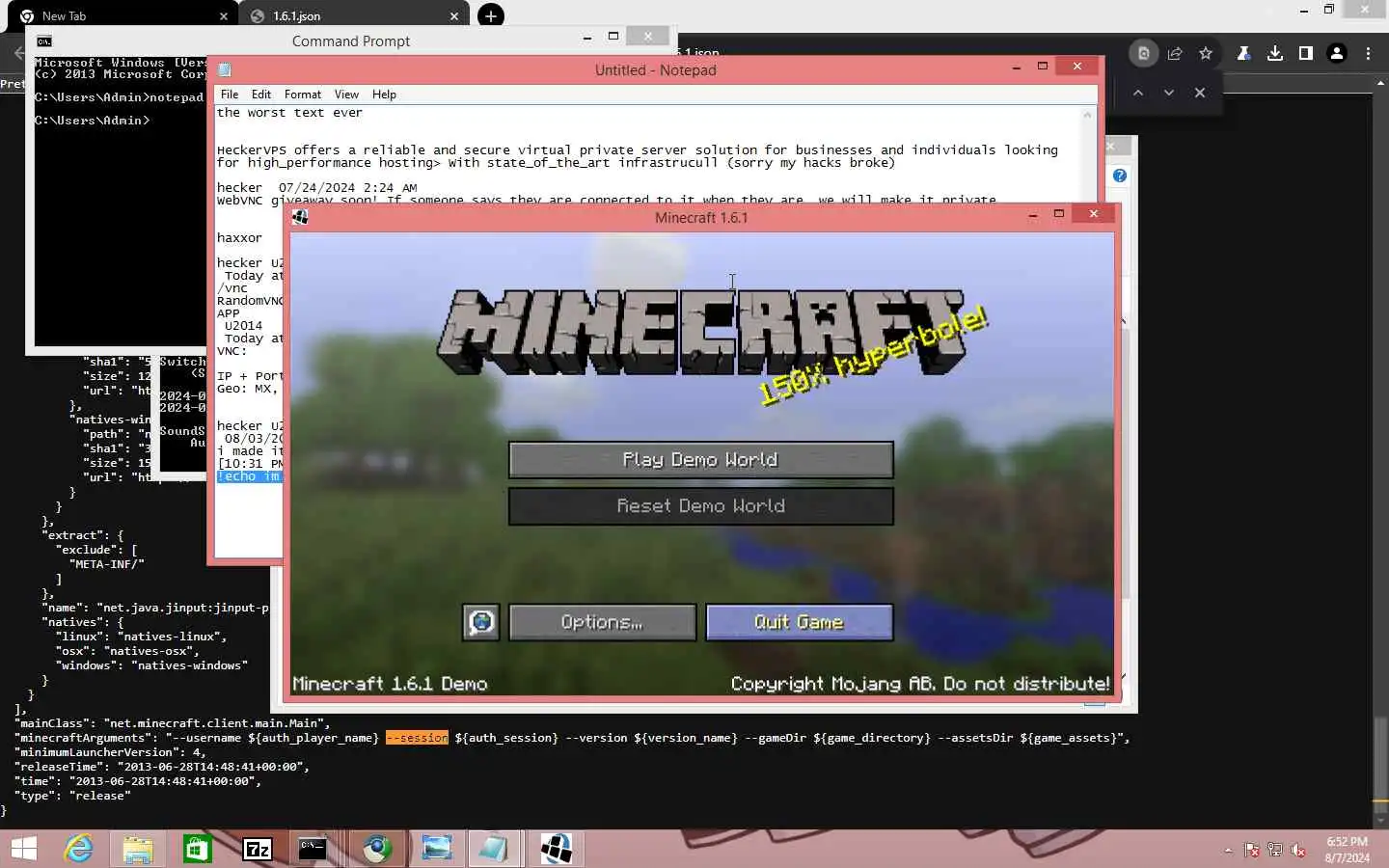Click the 'haxxor' line in Notepad
This screenshot has height=868, width=1389.
click(239, 237)
